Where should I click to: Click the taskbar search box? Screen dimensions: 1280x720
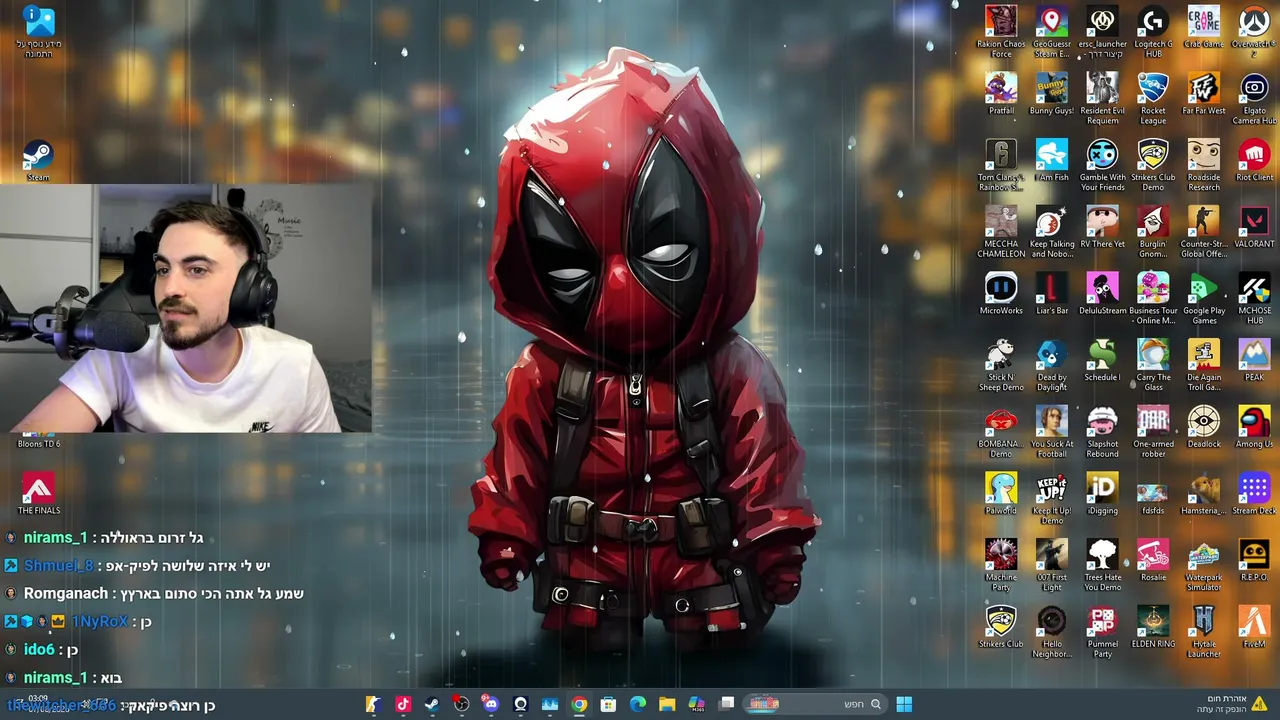click(813, 704)
